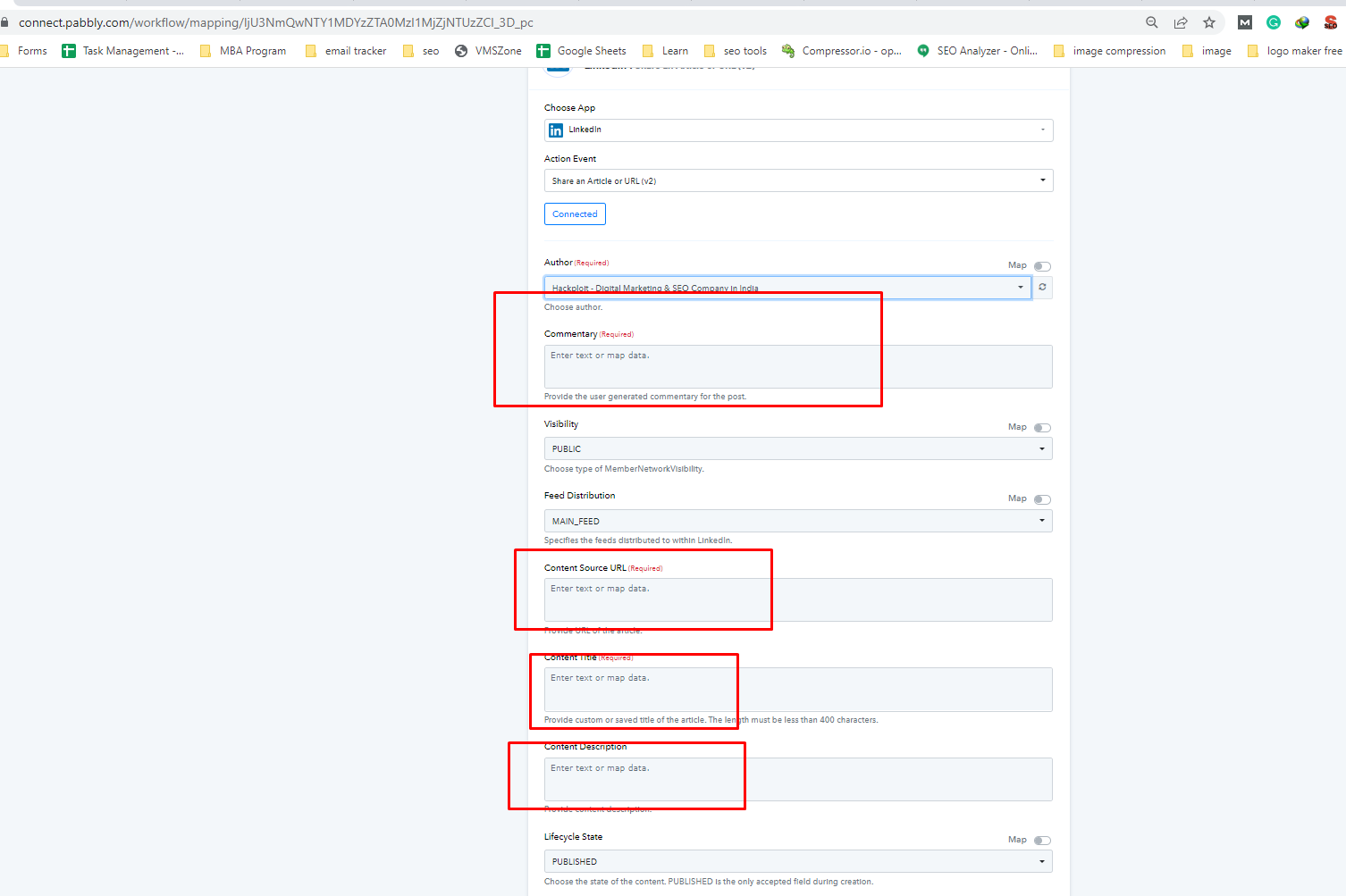Open the Feed Distribution MAIN_FEED dropdown
The width and height of the screenshot is (1346, 896).
click(798, 521)
